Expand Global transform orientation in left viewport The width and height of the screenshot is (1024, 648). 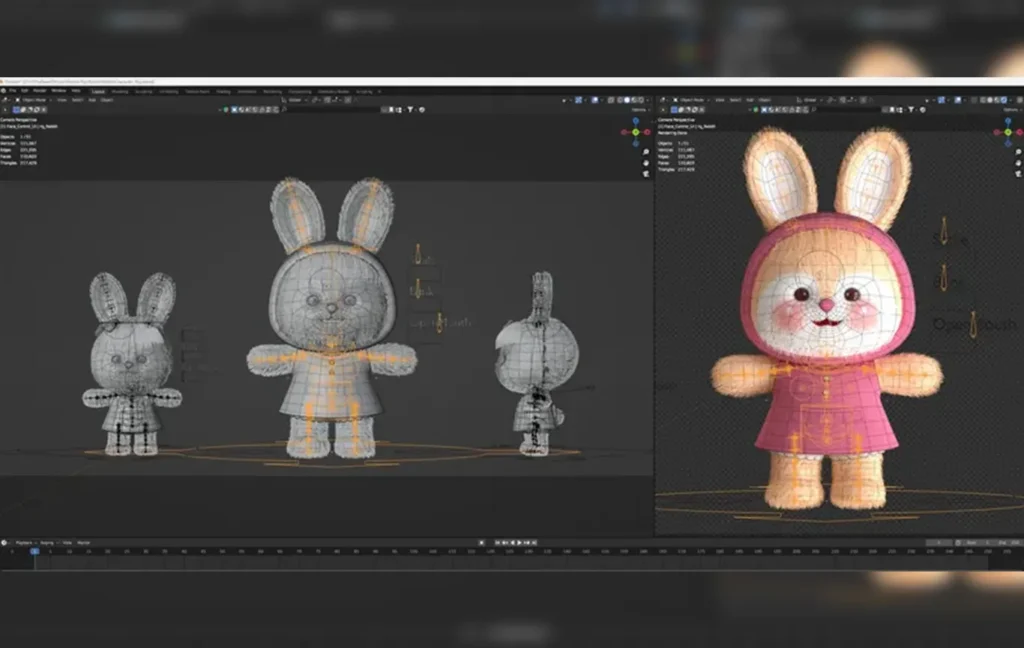pyautogui.click(x=296, y=100)
